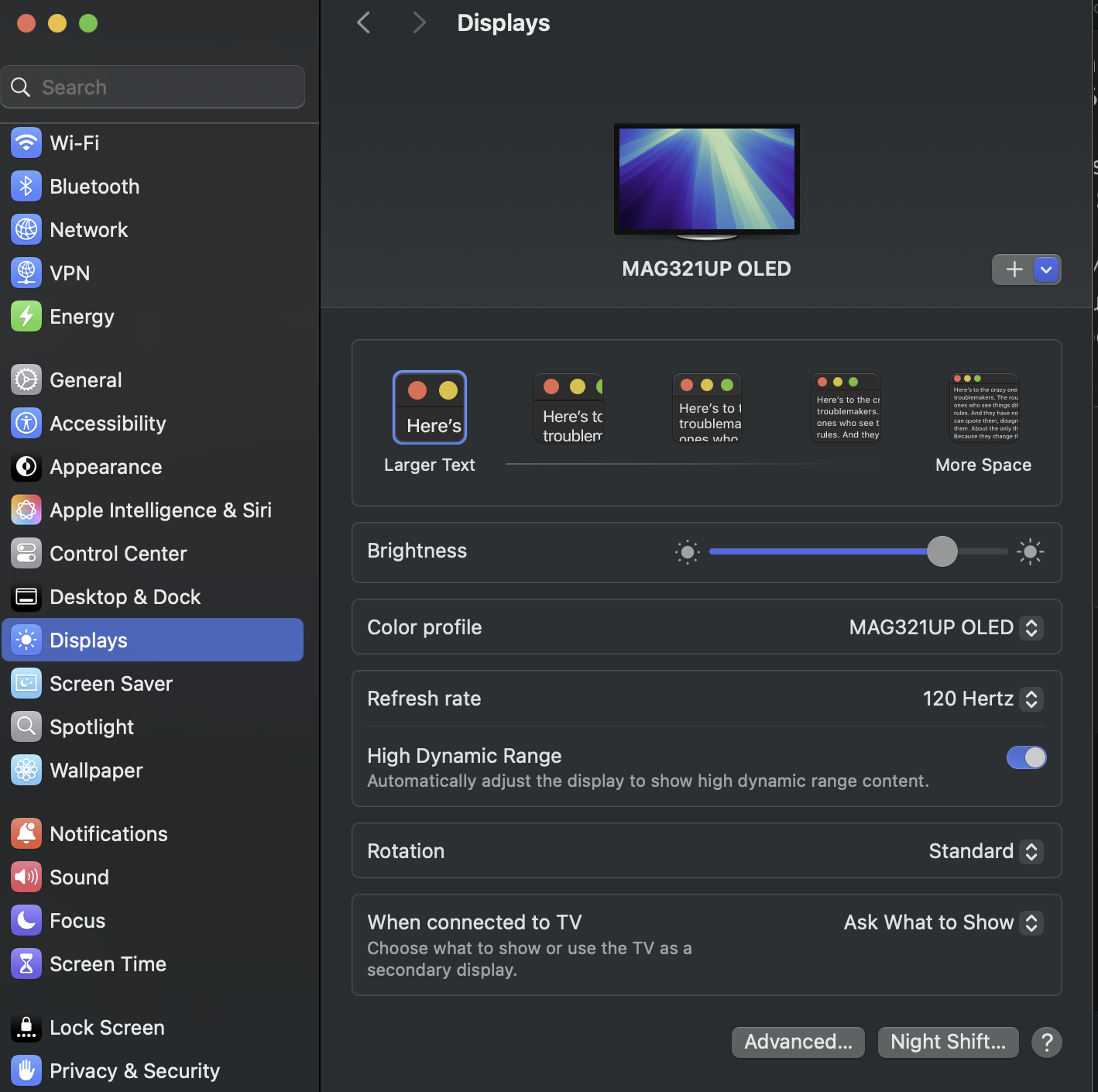This screenshot has width=1098, height=1092.
Task: Click the "Rotation" label
Action: pyautogui.click(x=406, y=851)
